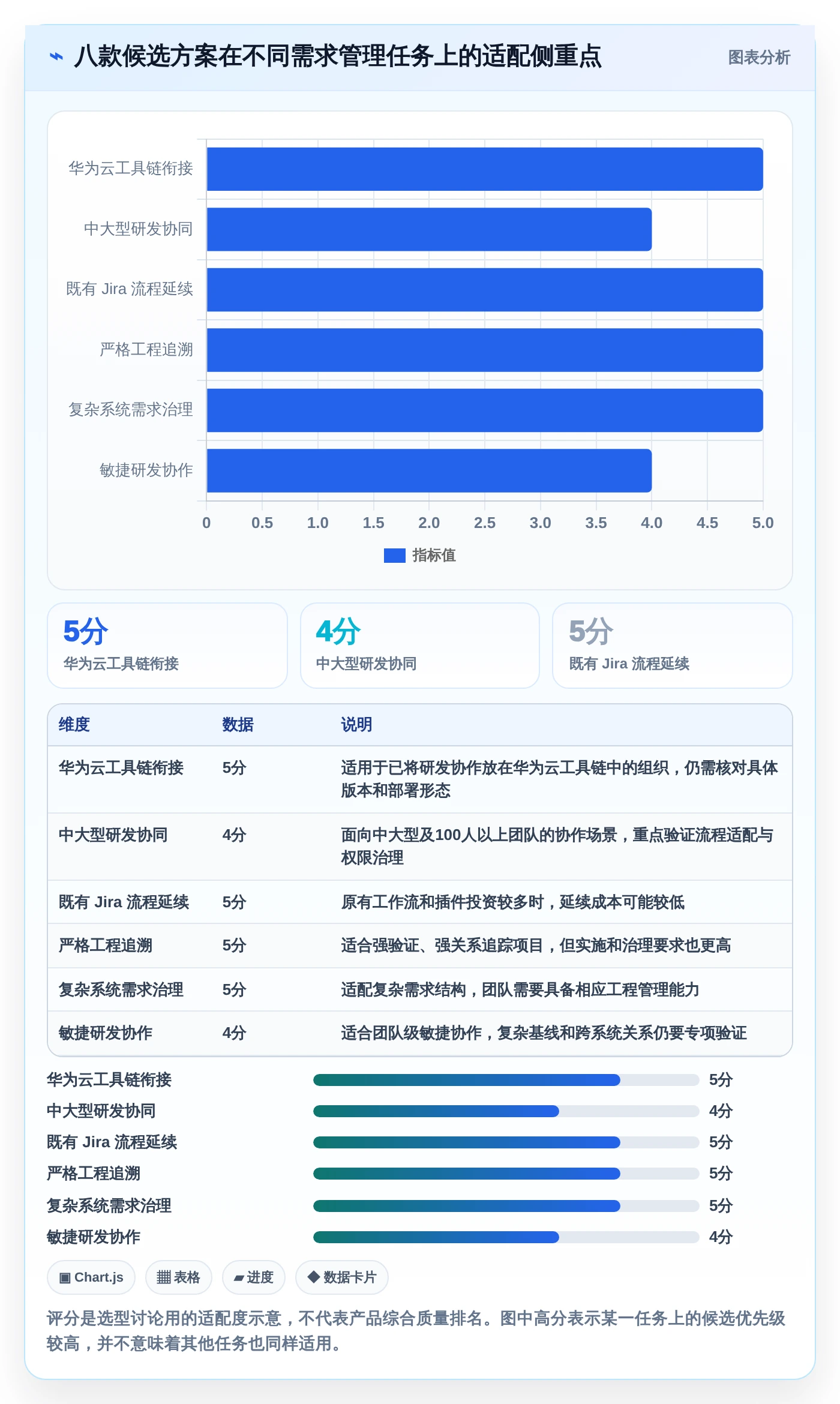840x1404 pixels.
Task: Select the 进度 tag chip
Action: (254, 1277)
